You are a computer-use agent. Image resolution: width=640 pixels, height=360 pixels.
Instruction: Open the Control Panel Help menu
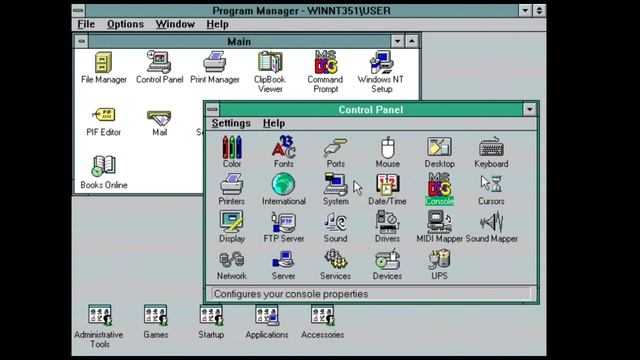(x=274, y=123)
